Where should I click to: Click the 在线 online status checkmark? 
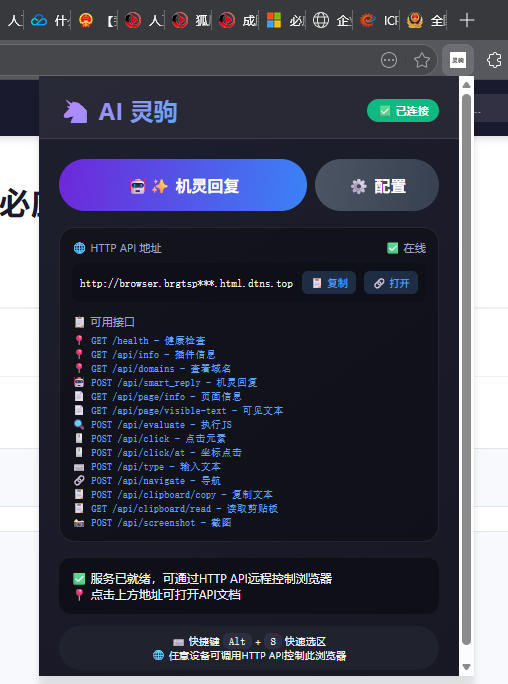(392, 248)
